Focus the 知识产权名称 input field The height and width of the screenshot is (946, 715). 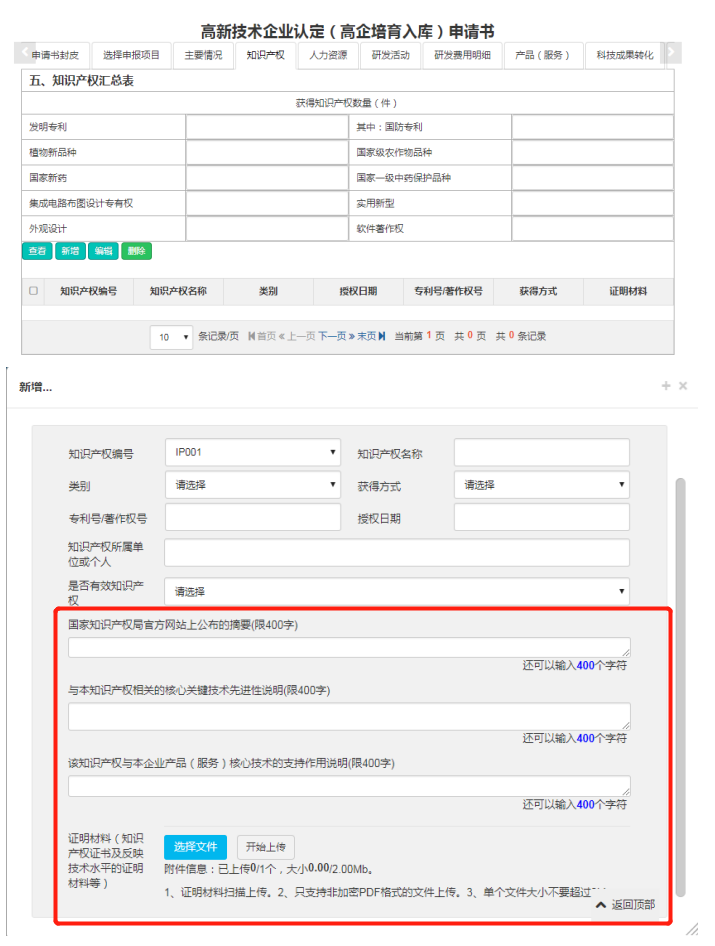pyautogui.click(x=541, y=453)
